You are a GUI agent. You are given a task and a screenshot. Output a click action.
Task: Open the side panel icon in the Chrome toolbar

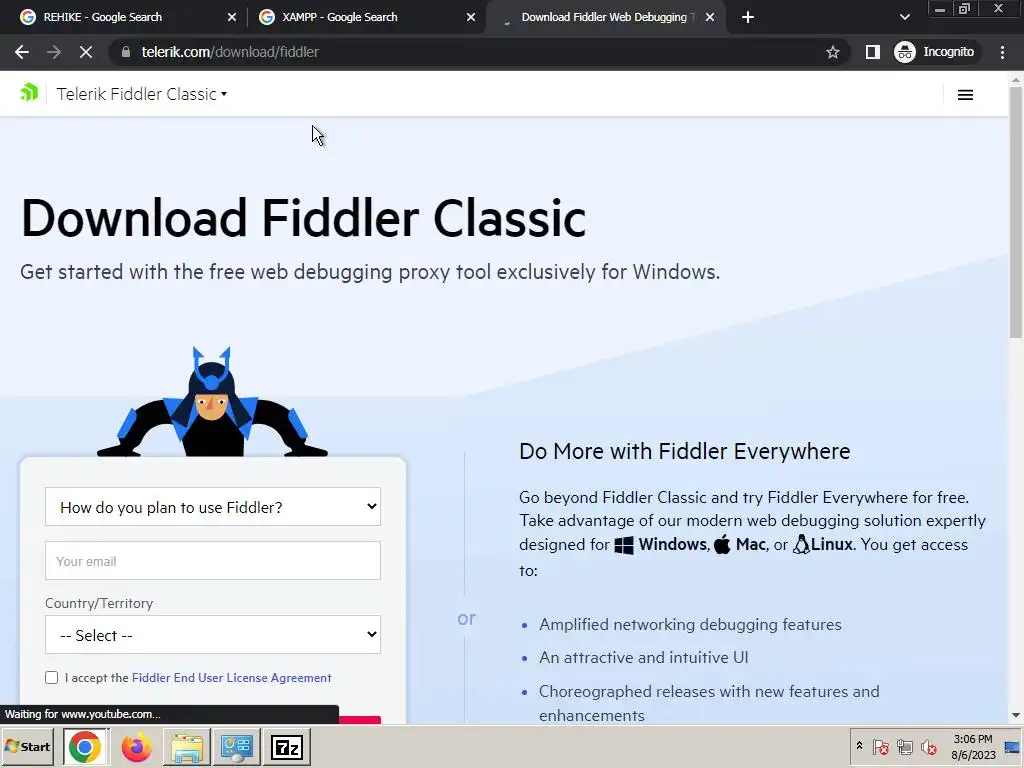pyautogui.click(x=872, y=52)
